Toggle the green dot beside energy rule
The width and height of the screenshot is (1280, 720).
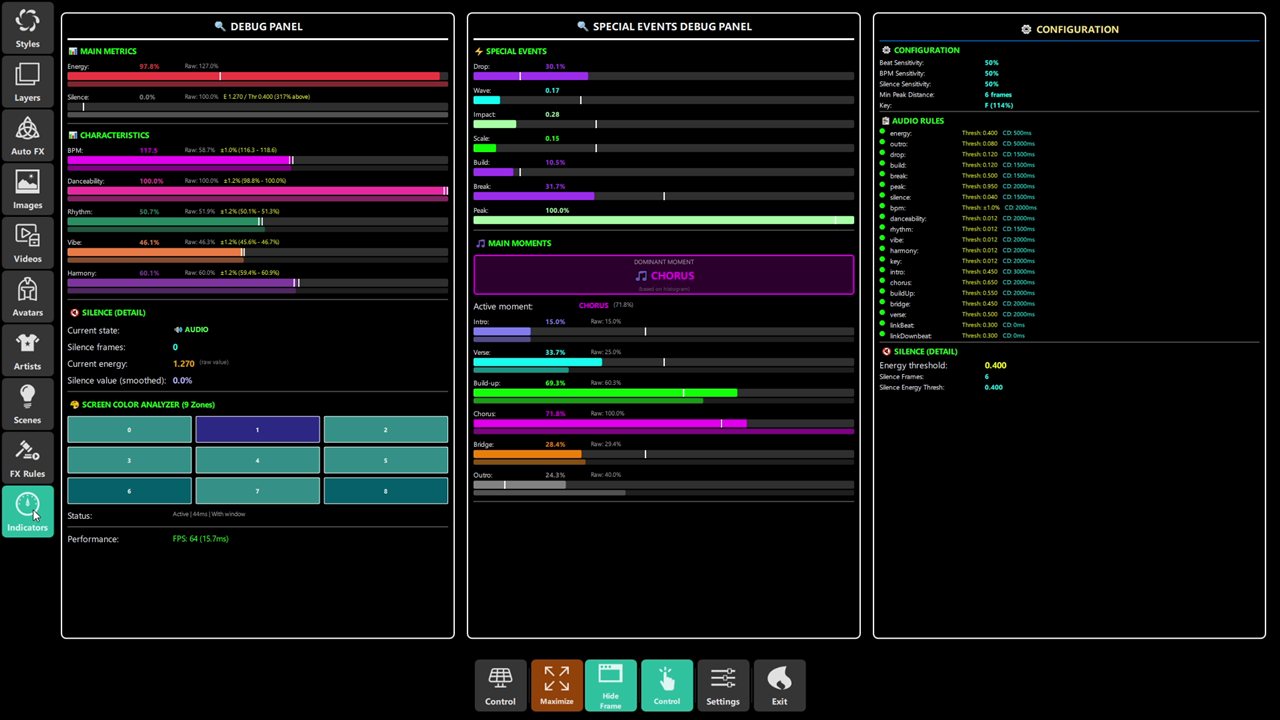[882, 132]
